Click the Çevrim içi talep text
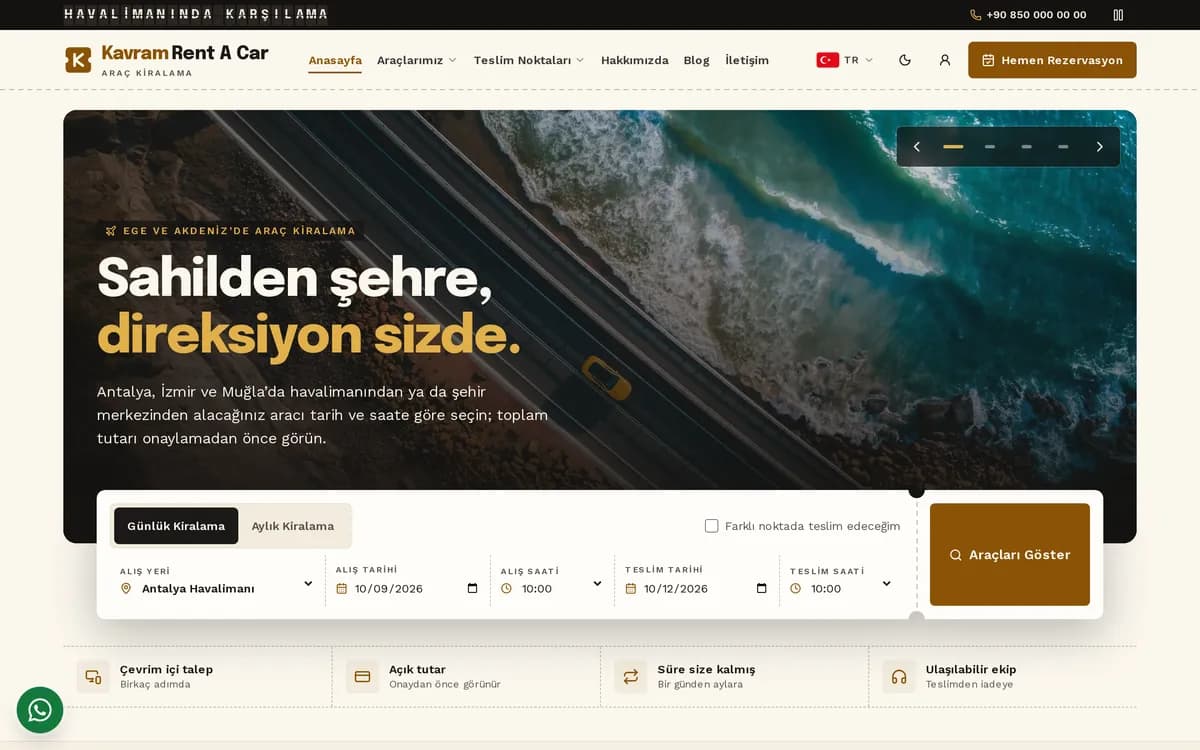The width and height of the screenshot is (1200, 750). tap(166, 670)
